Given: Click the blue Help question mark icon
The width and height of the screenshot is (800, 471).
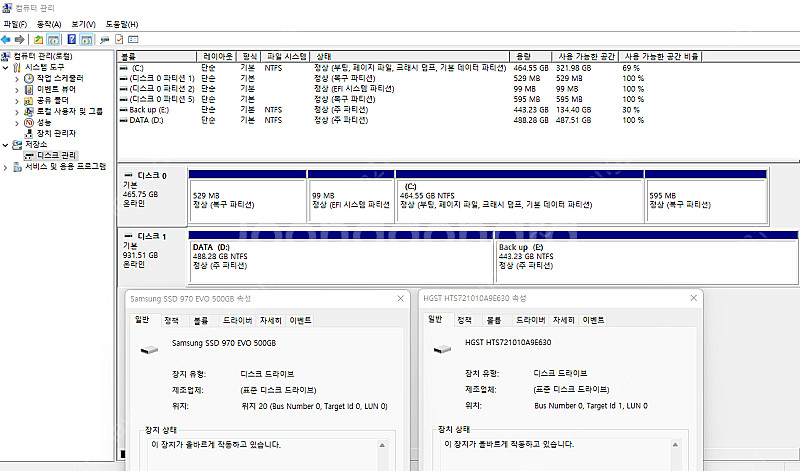Looking at the screenshot, I should tap(72, 39).
